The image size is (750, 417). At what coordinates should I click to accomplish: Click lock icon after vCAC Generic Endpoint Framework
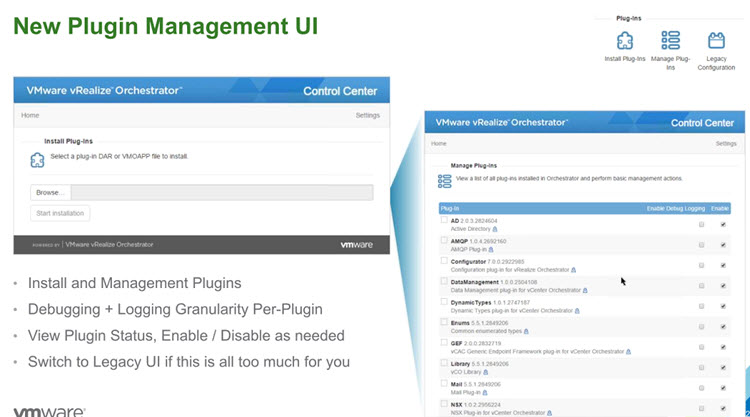[629, 352]
